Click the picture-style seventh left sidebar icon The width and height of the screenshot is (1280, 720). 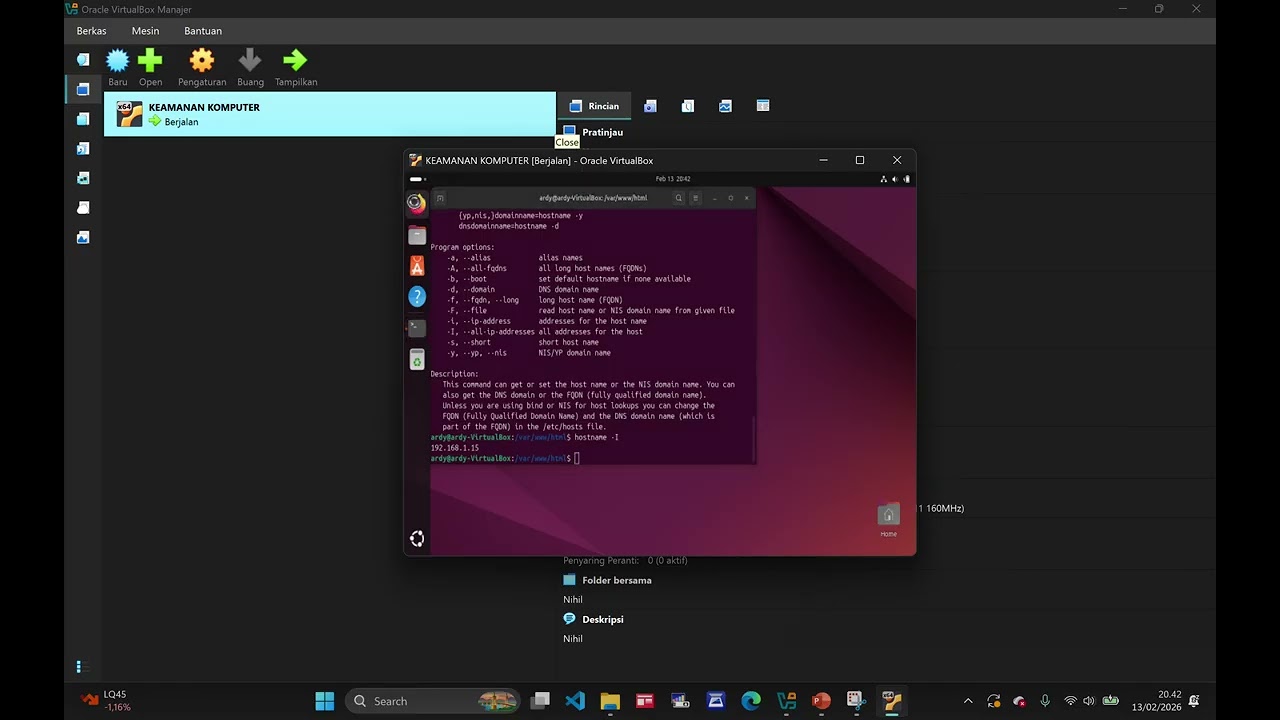tap(83, 237)
